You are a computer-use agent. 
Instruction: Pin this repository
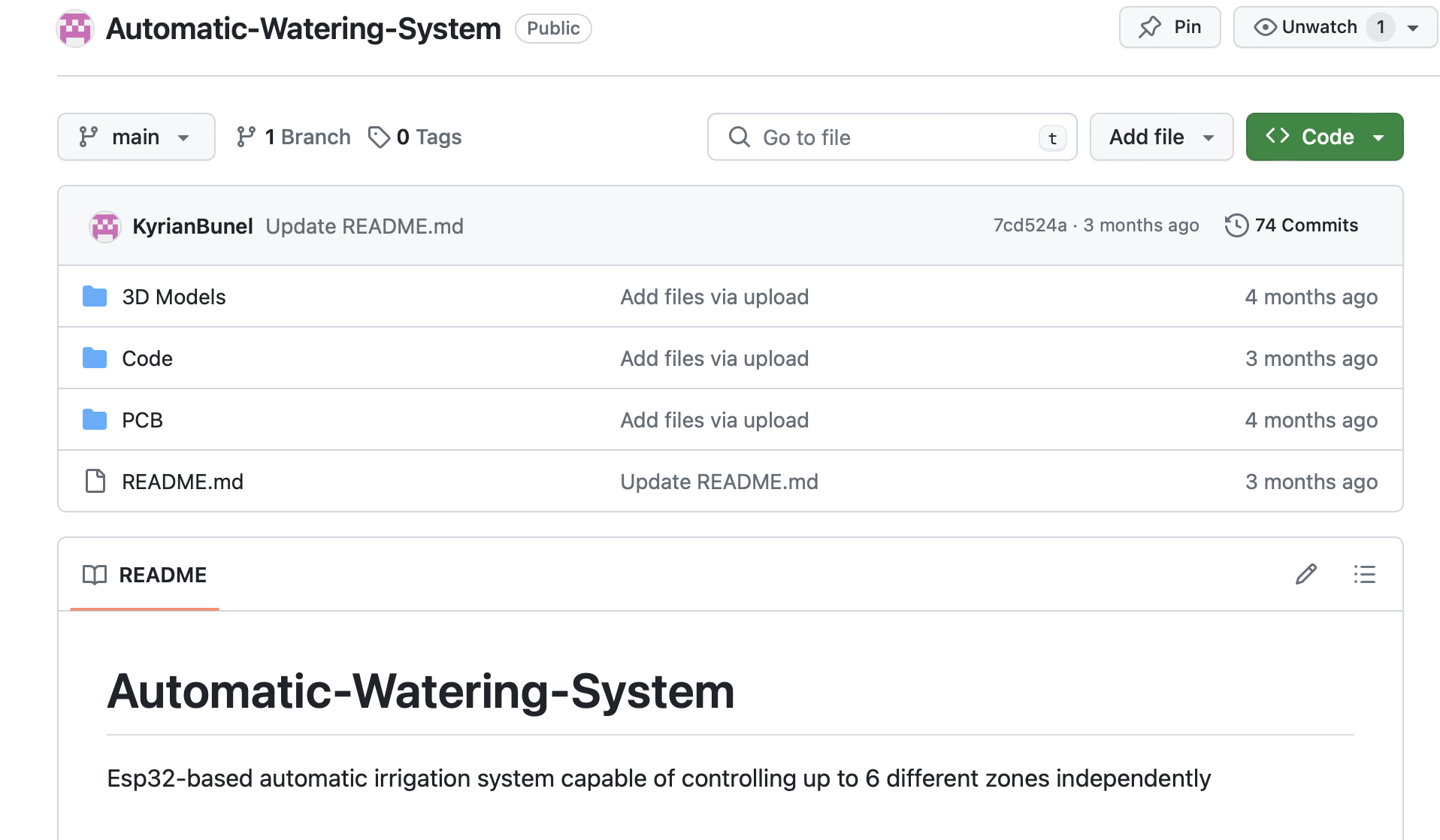1169,28
